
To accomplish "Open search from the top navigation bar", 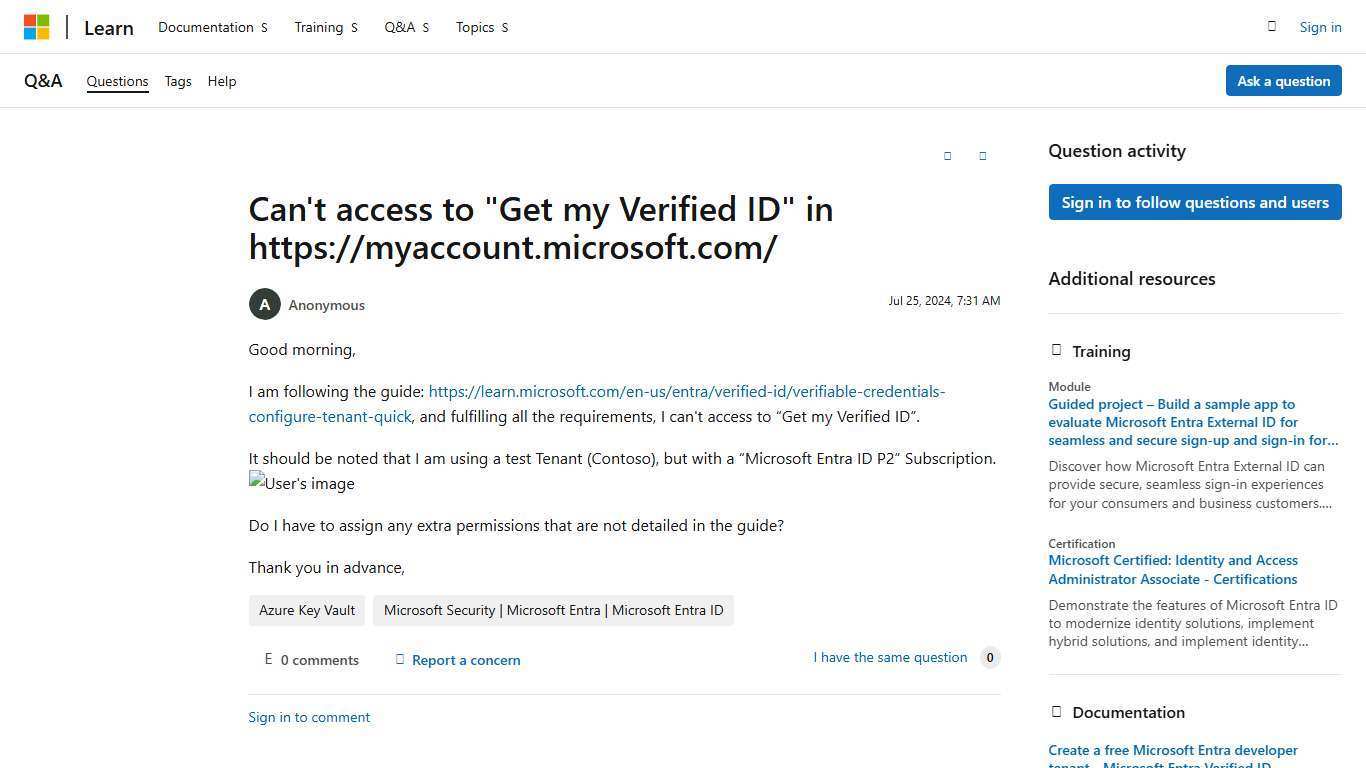I will coord(1272,26).
